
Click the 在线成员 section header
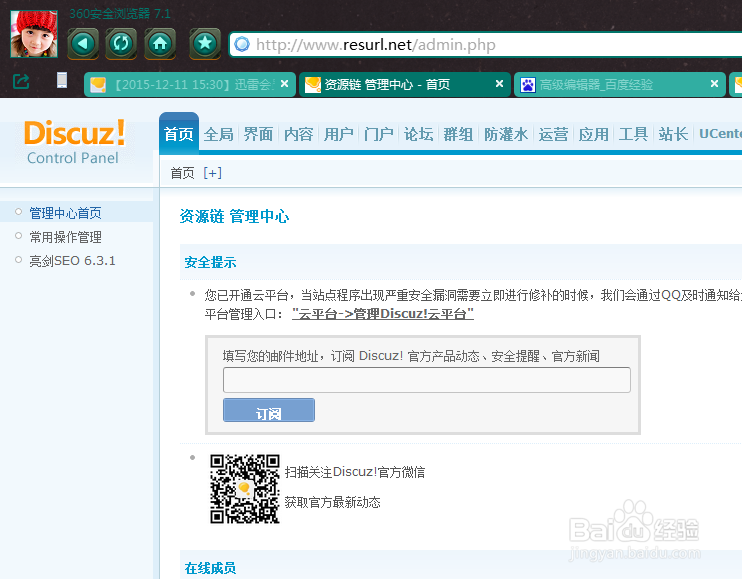point(210,568)
